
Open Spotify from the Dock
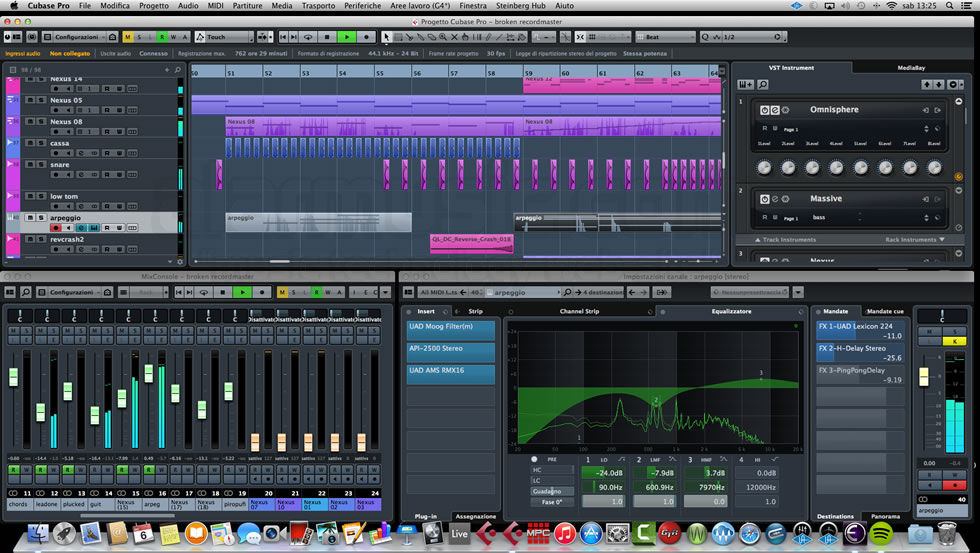click(881, 533)
